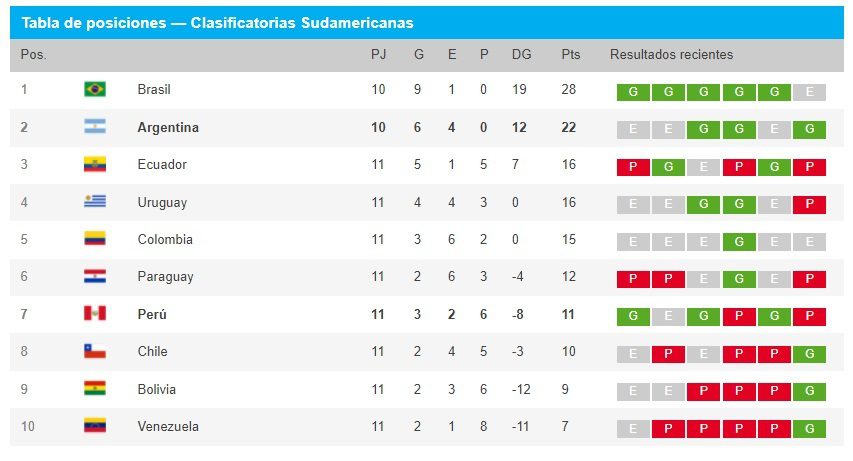Click the Chile flag icon
The image size is (853, 461).
pos(95,352)
